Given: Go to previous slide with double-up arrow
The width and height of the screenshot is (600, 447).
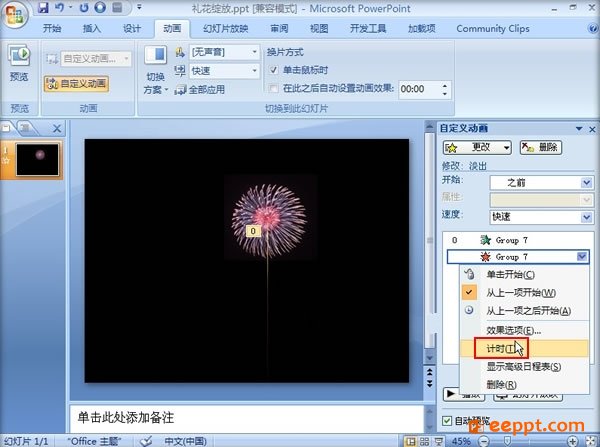Looking at the screenshot, I should (430, 372).
